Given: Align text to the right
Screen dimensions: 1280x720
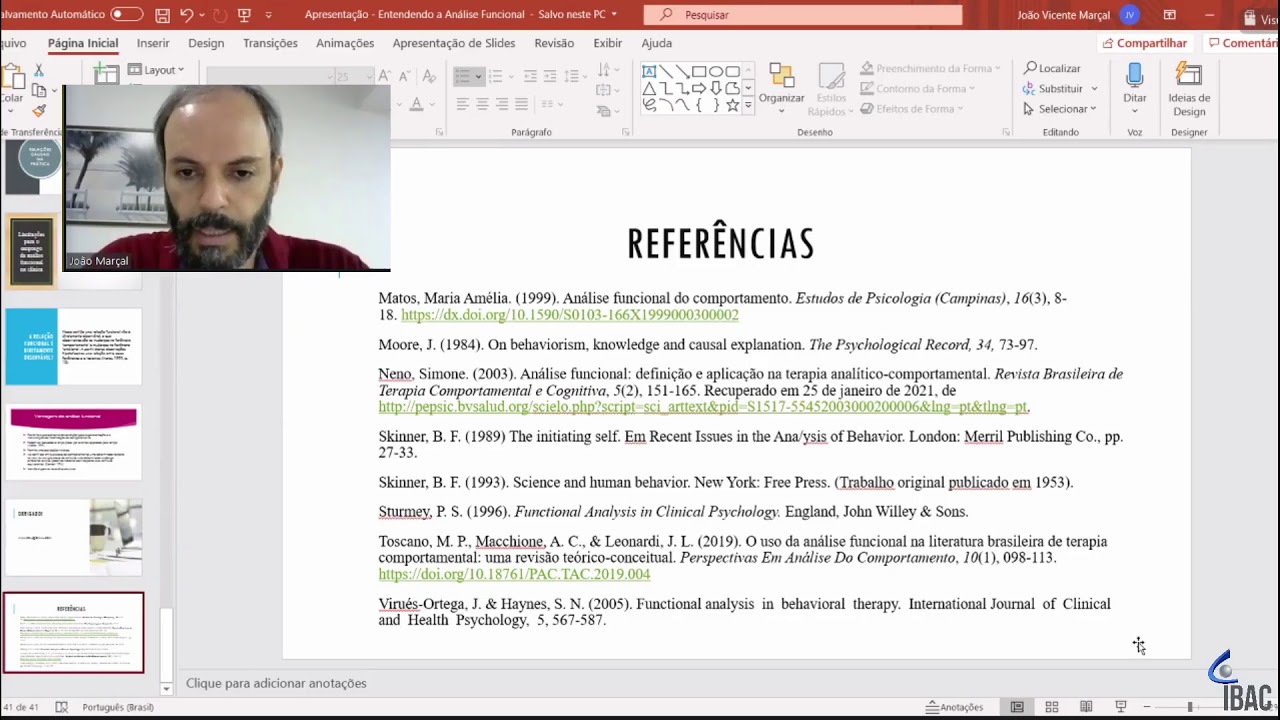Looking at the screenshot, I should click(503, 104).
